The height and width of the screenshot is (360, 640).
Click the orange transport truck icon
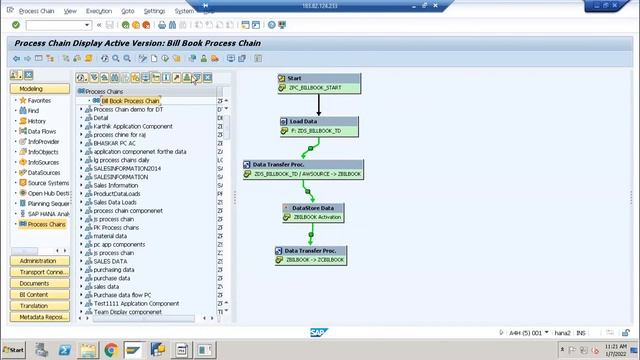[x=215, y=59]
